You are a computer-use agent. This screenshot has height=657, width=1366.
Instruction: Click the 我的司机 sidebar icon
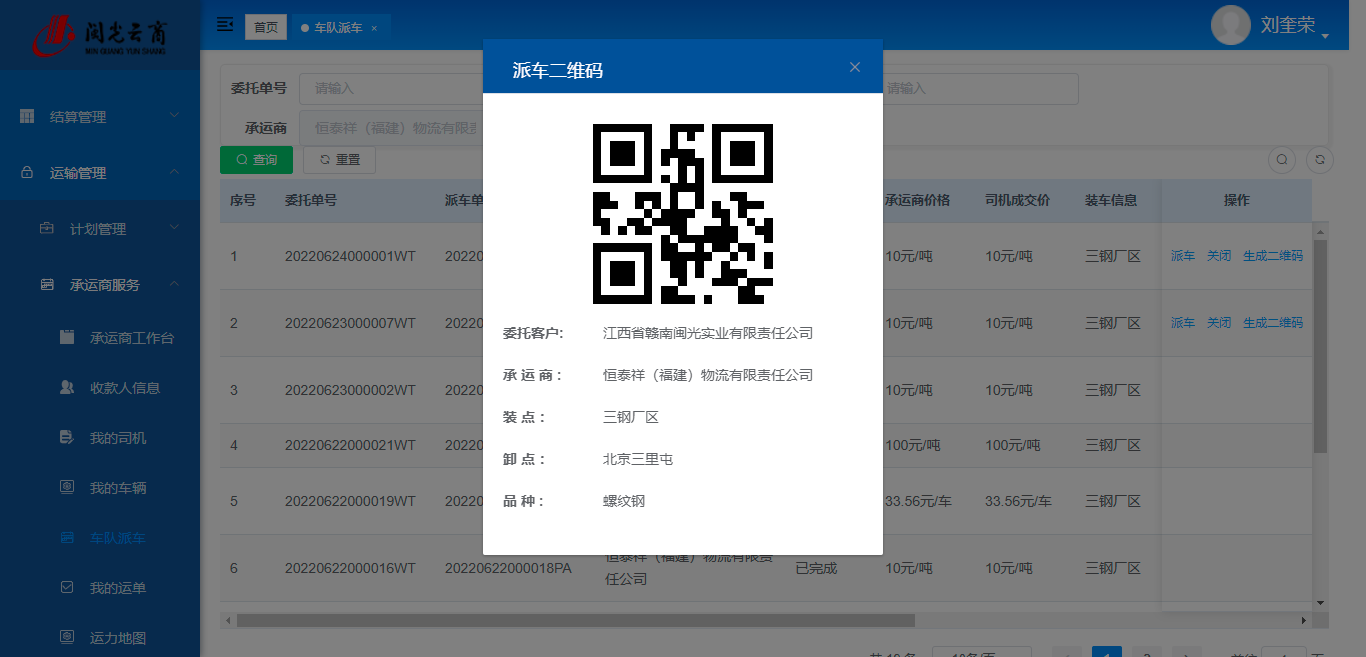point(67,438)
